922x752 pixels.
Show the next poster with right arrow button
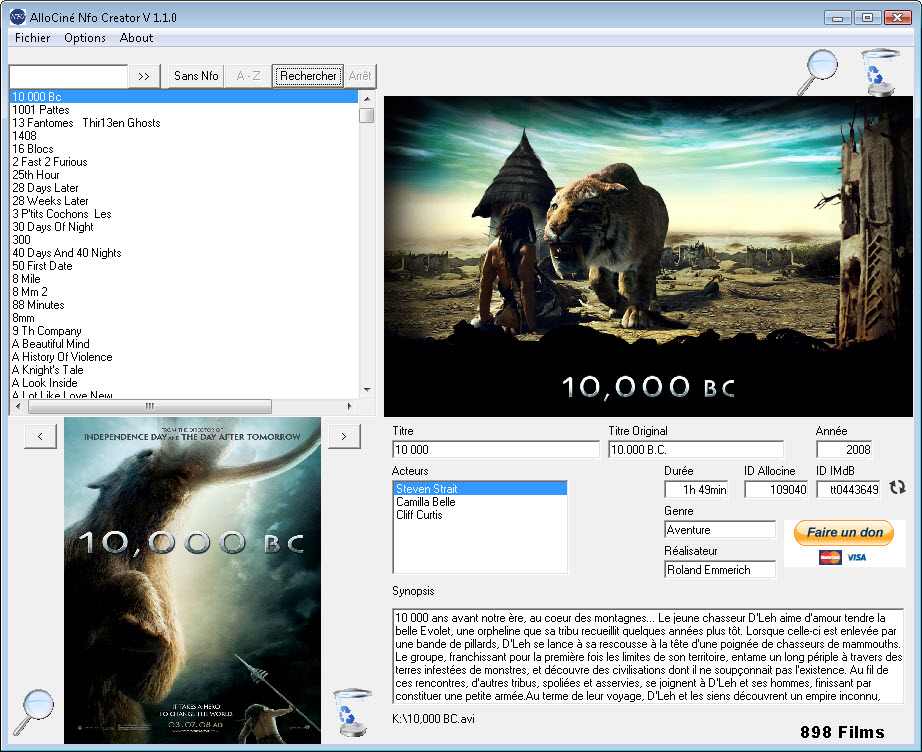(x=344, y=436)
